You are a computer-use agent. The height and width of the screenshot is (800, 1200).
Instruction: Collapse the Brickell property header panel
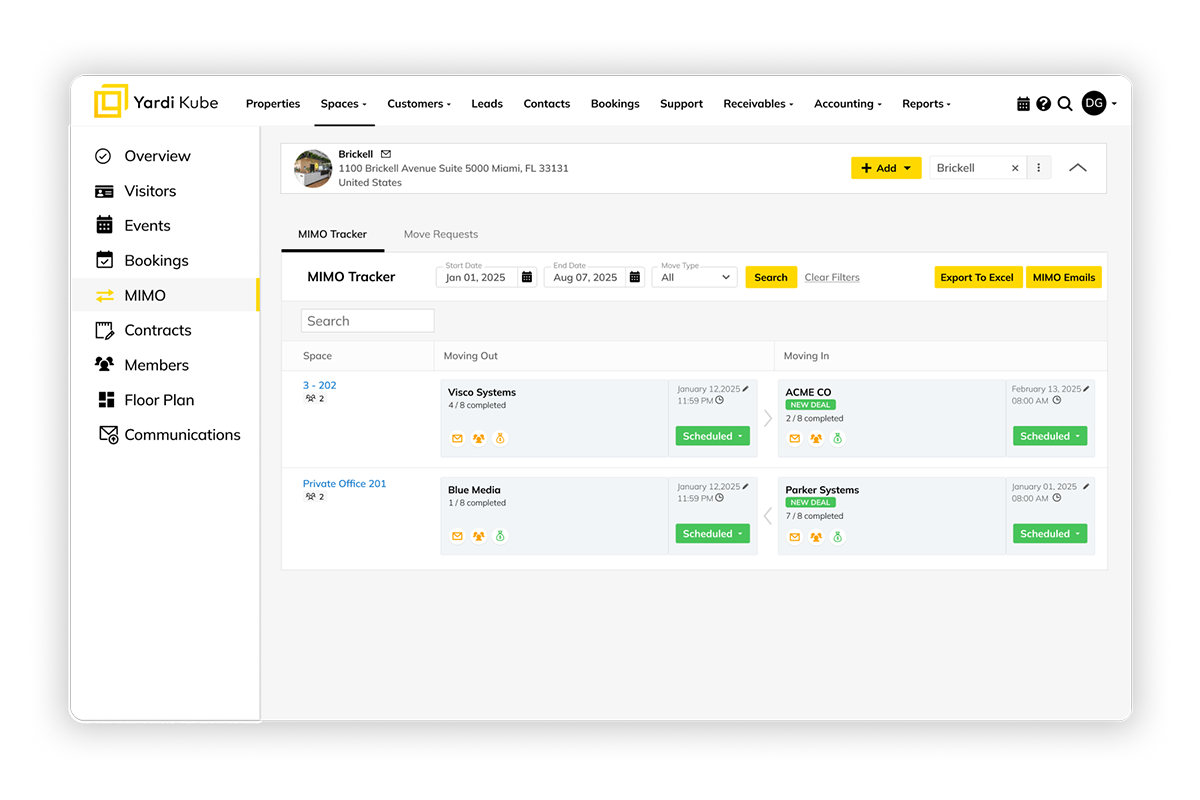click(x=1077, y=168)
